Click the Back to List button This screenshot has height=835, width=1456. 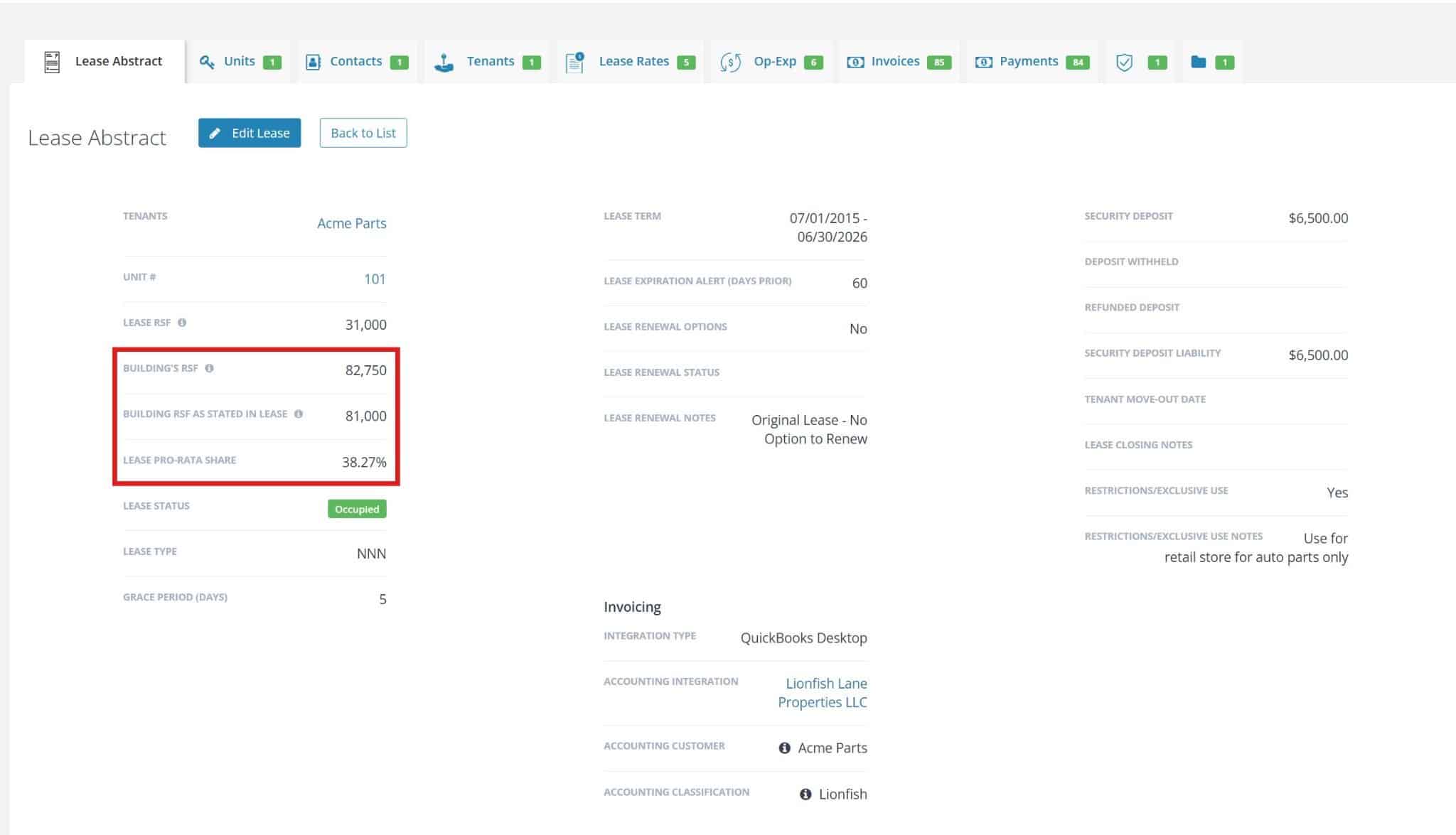363,133
